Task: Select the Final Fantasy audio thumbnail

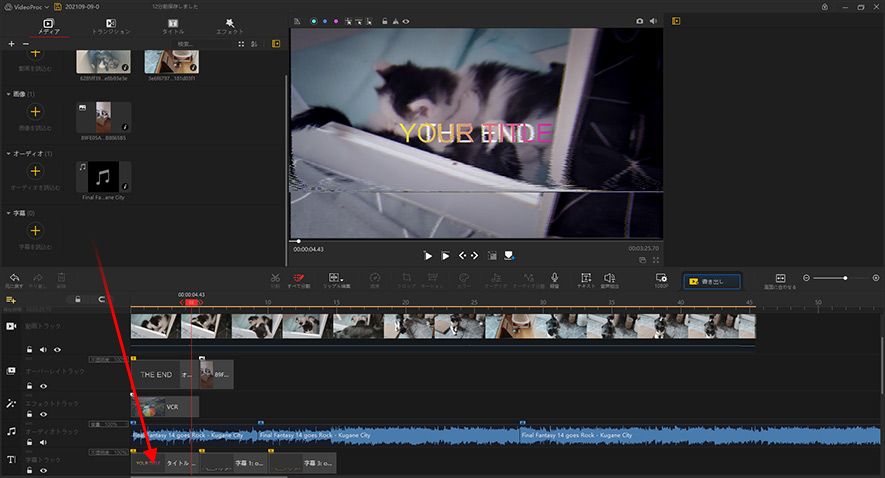Action: pyautogui.click(x=103, y=177)
